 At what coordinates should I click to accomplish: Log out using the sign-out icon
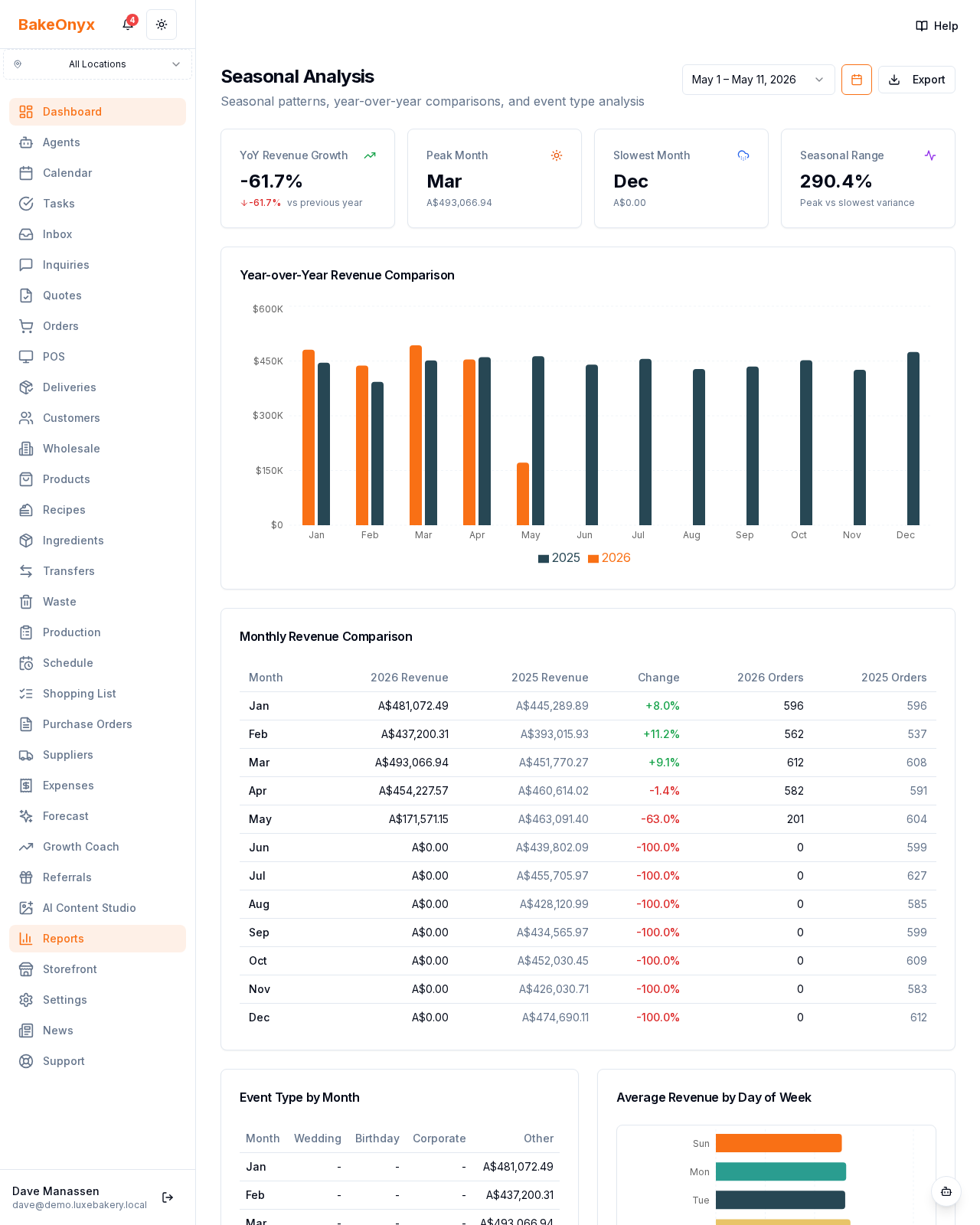click(168, 1197)
